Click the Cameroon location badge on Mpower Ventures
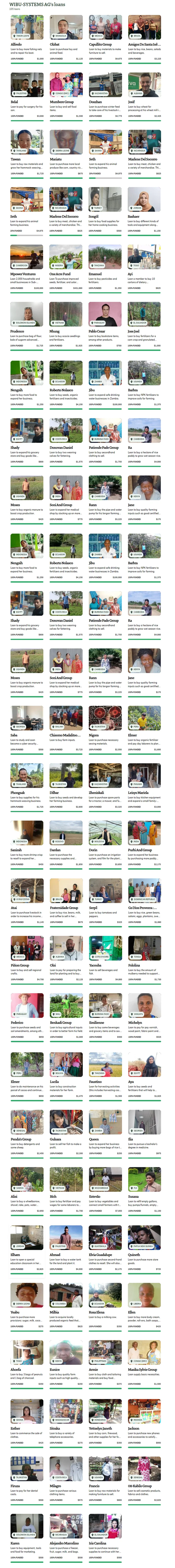This screenshot has height=1568, width=175. tap(20, 265)
